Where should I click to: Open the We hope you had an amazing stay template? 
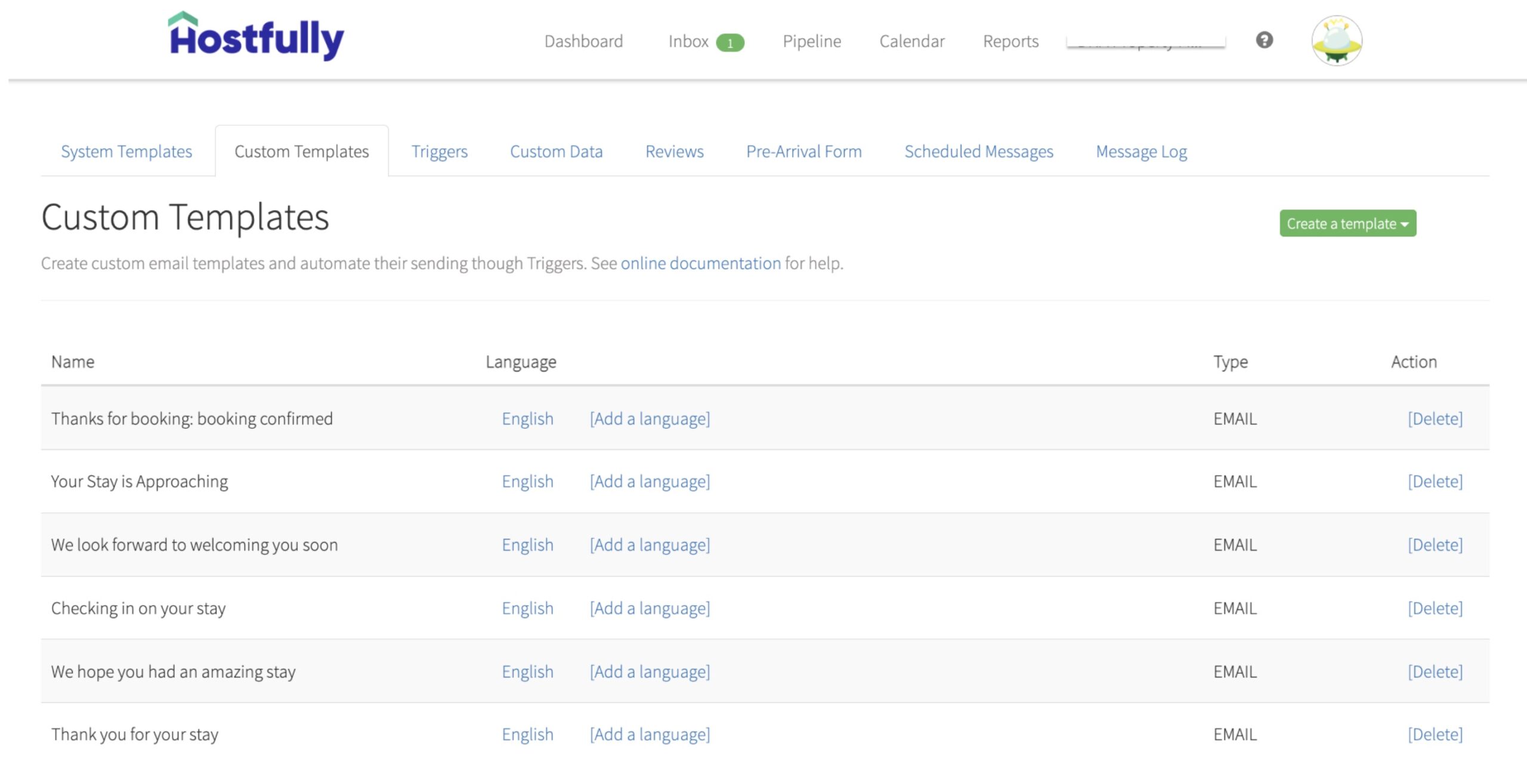172,671
